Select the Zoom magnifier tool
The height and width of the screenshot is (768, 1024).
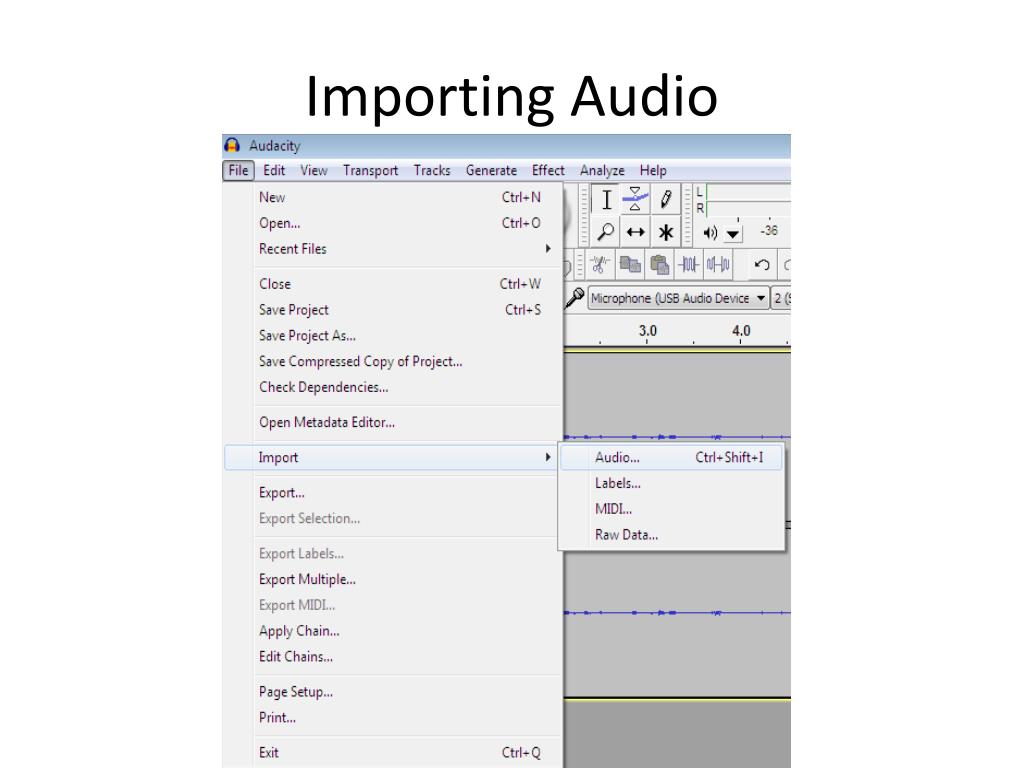pos(606,232)
